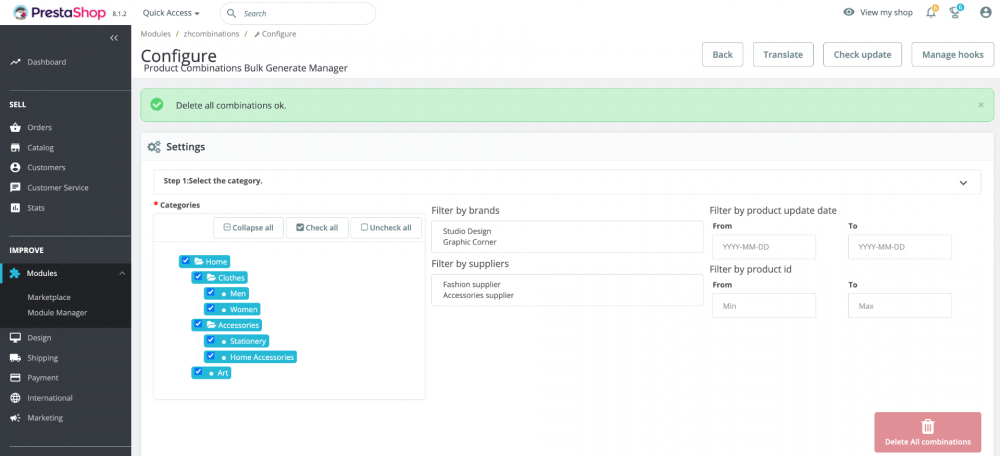Collapse the Step 1 section chevron
Viewport: 1000px width, 456px height.
(x=963, y=182)
